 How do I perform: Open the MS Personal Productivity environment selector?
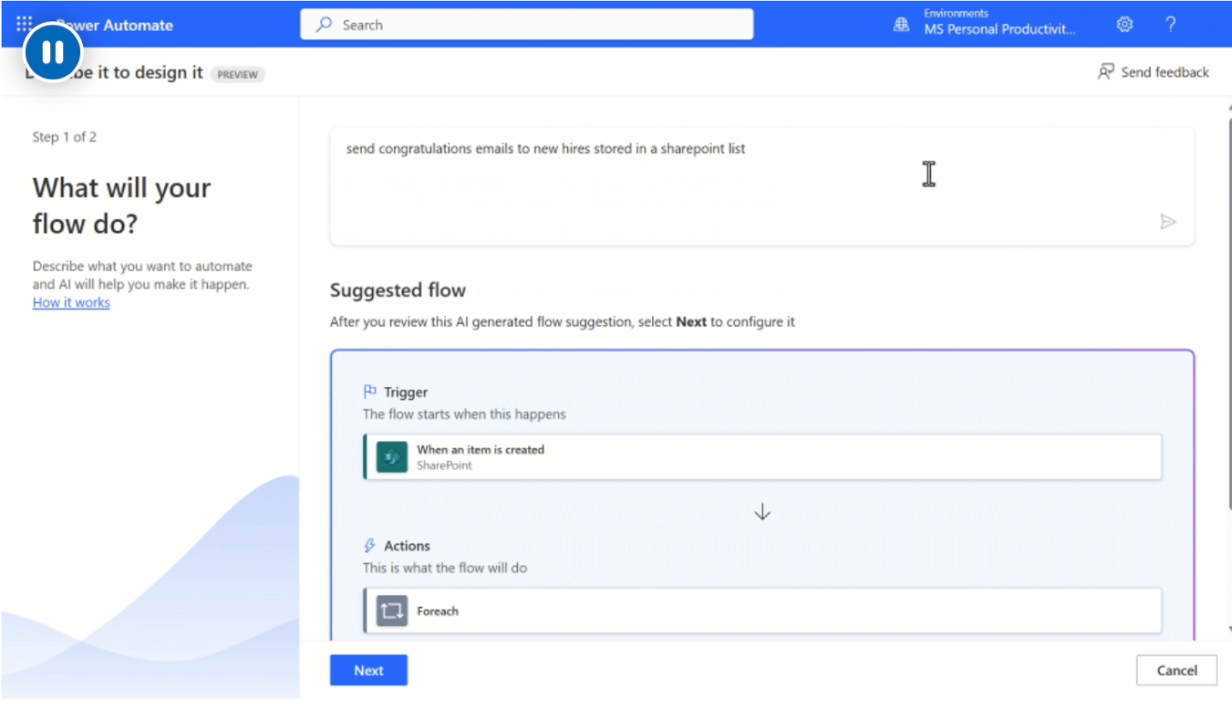(x=1000, y=23)
